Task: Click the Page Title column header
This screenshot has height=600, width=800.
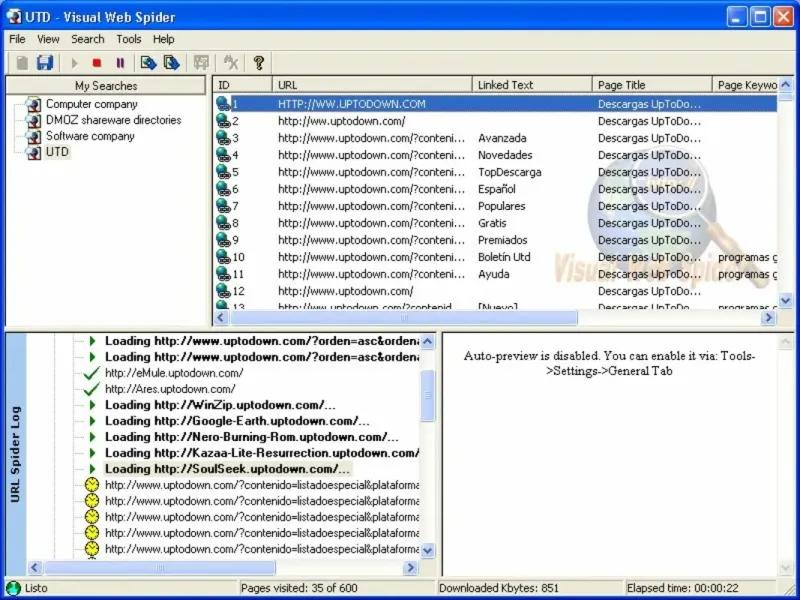Action: click(652, 85)
